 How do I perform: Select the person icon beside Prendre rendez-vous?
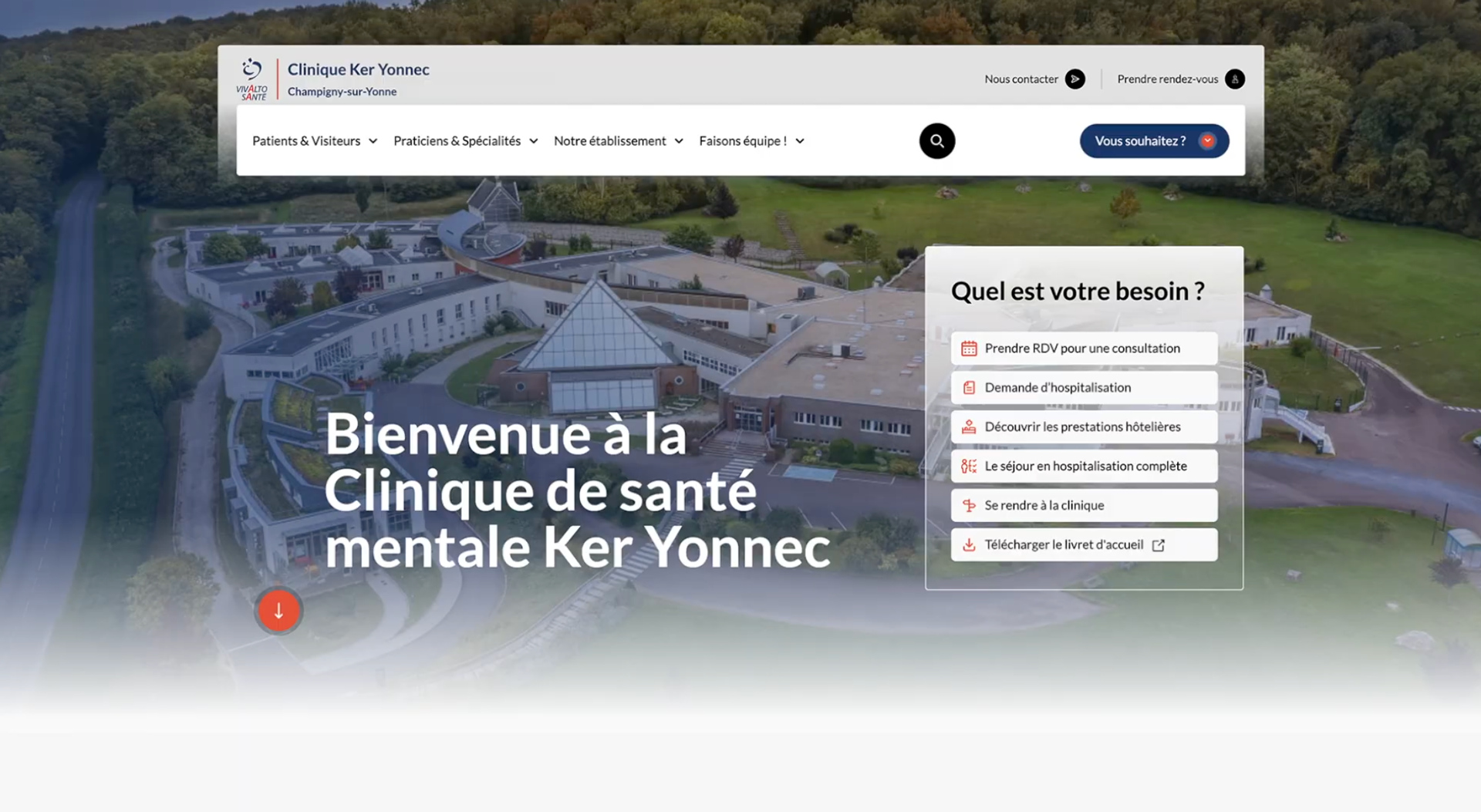tap(1235, 79)
